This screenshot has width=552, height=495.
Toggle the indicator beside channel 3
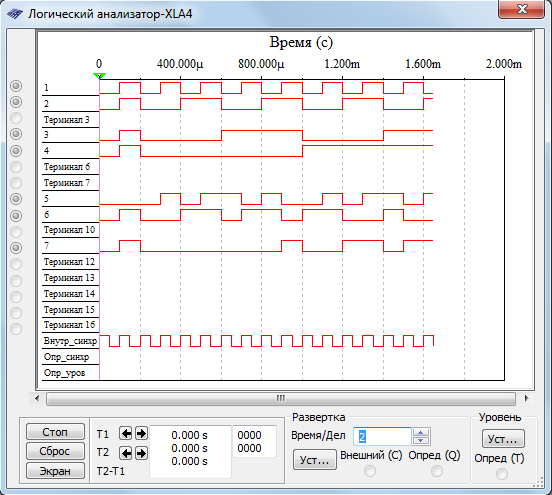pyautogui.click(x=16, y=134)
